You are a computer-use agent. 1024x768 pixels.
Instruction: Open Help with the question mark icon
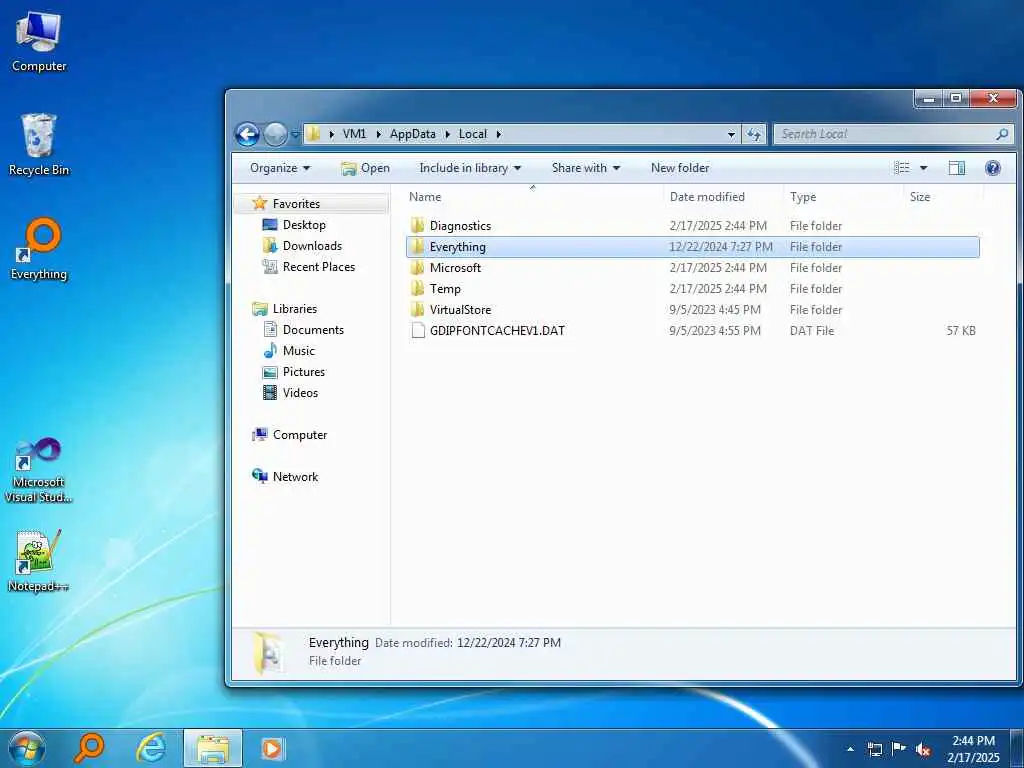tap(993, 168)
